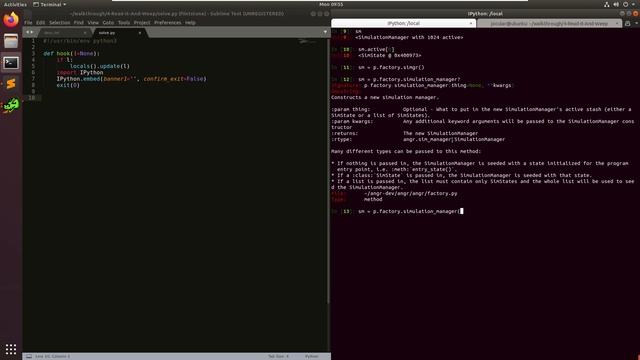Open the Sublime tab list dropdown arrow
This screenshot has height=360, width=640.
point(325,32)
